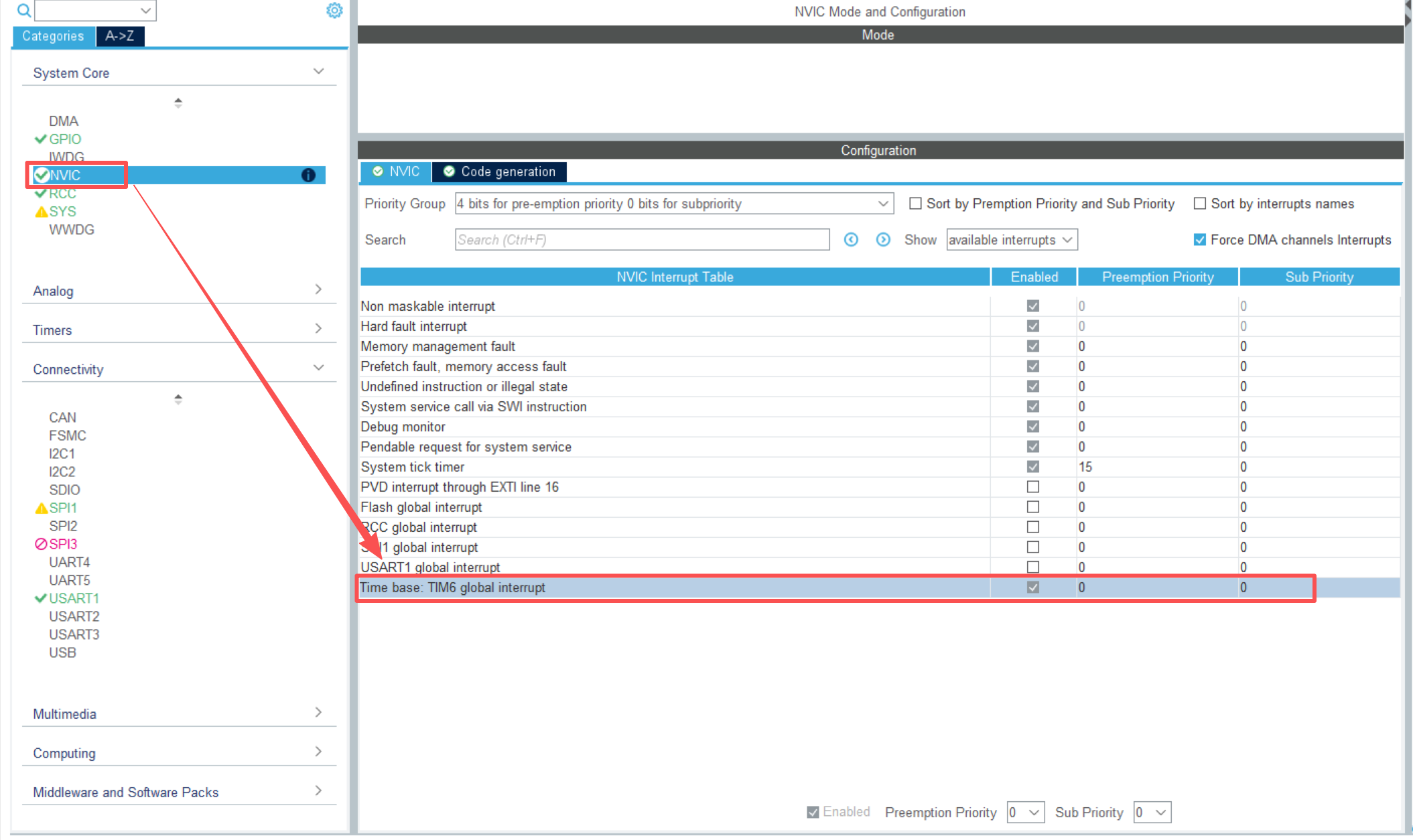Enable Flash global interrupt checkbox
Image resolution: width=1413 pixels, height=840 pixels.
pyautogui.click(x=1033, y=507)
